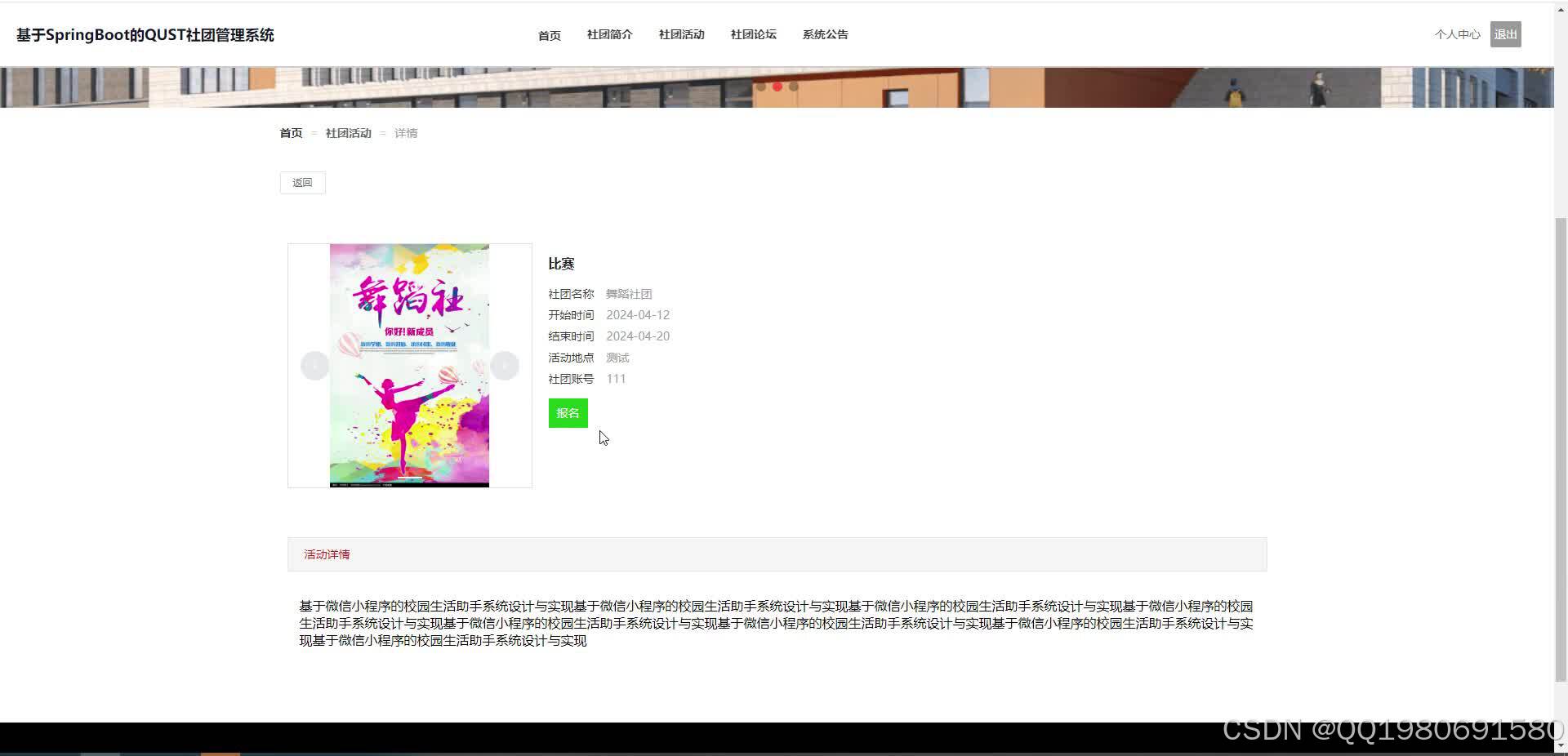Click the 返回 back button

302,182
